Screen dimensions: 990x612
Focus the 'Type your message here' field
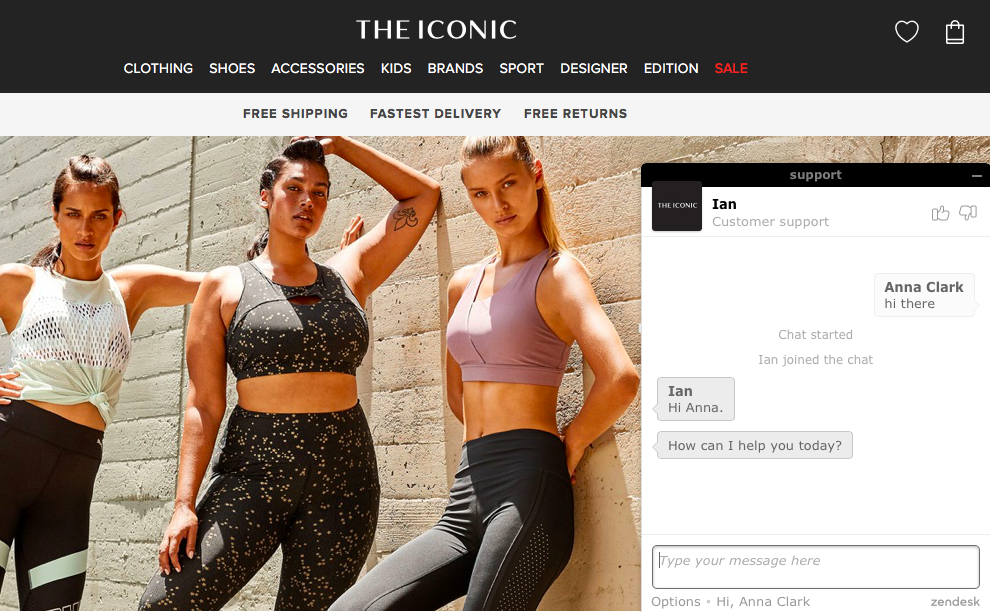coord(816,567)
